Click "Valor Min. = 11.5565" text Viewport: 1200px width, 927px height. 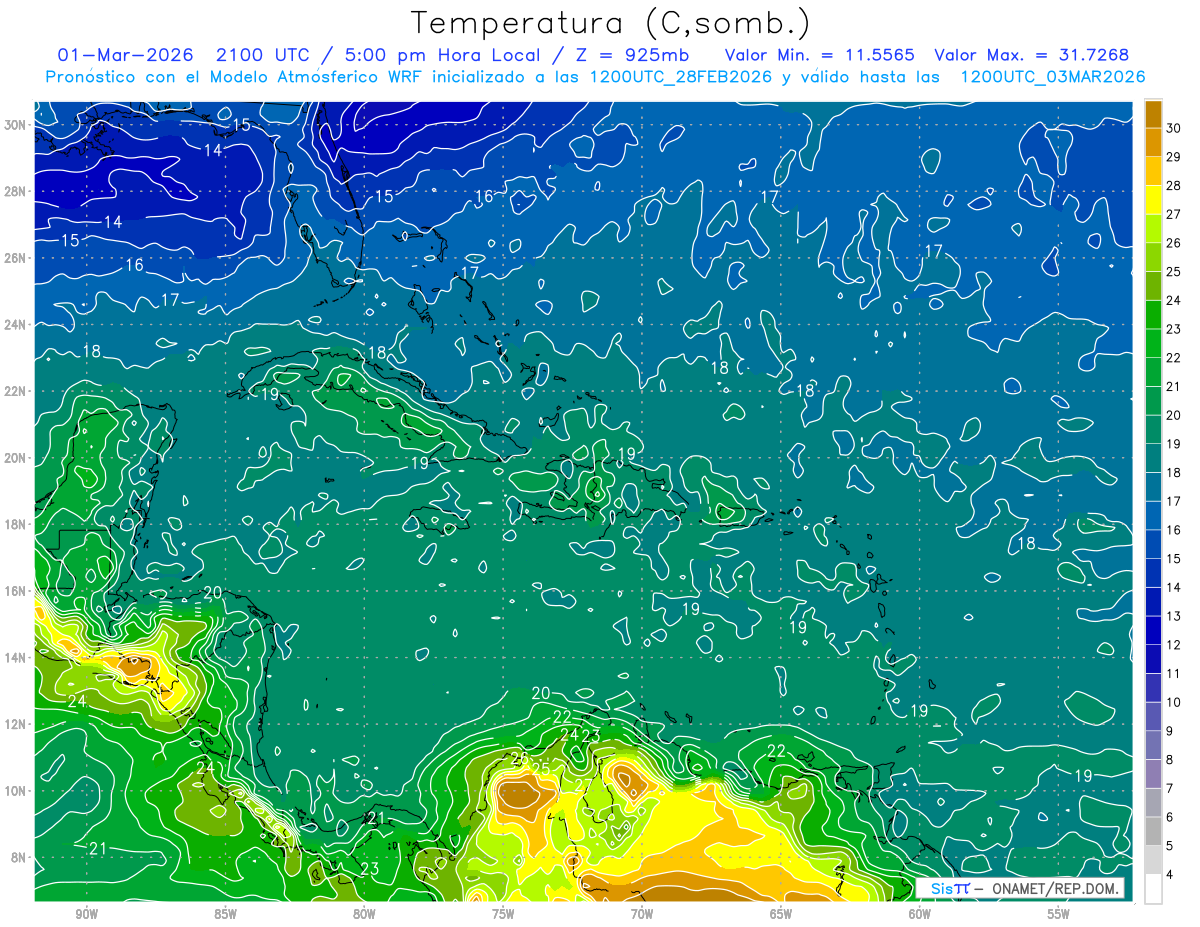[x=820, y=56]
